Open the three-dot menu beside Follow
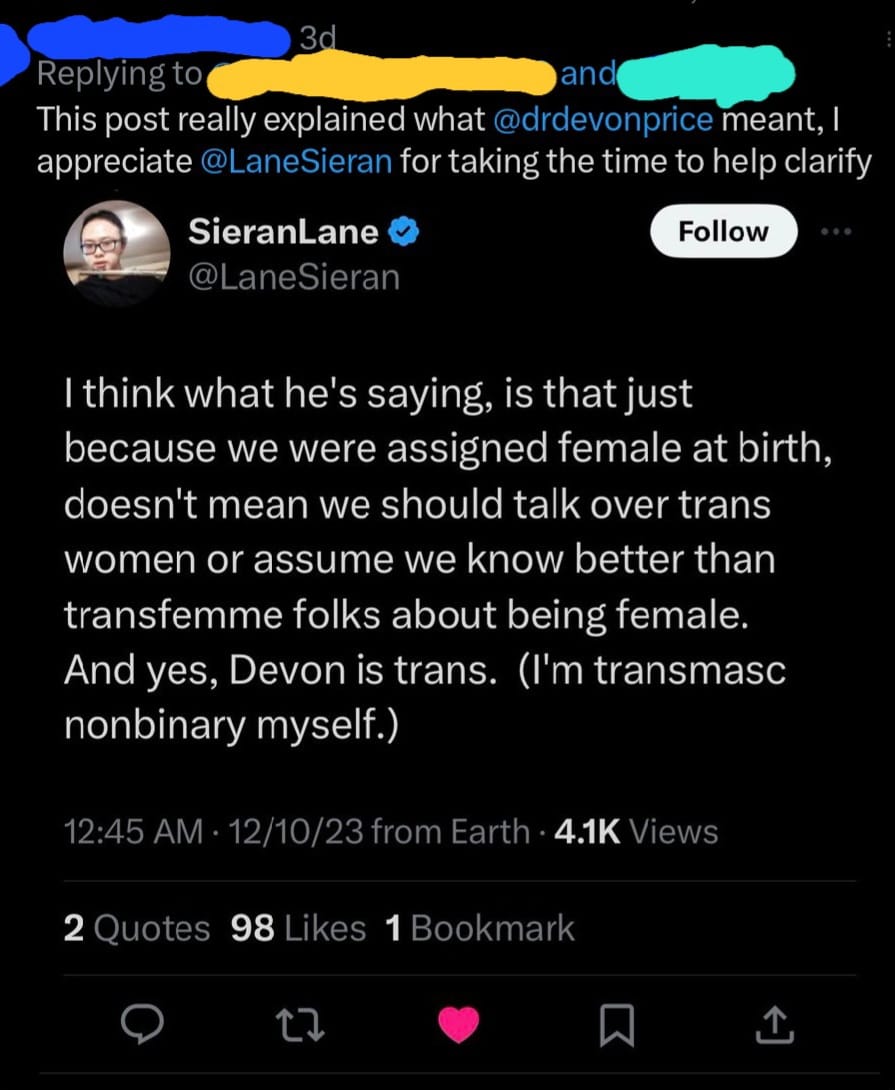This screenshot has height=1090, width=895. pyautogui.click(x=832, y=232)
